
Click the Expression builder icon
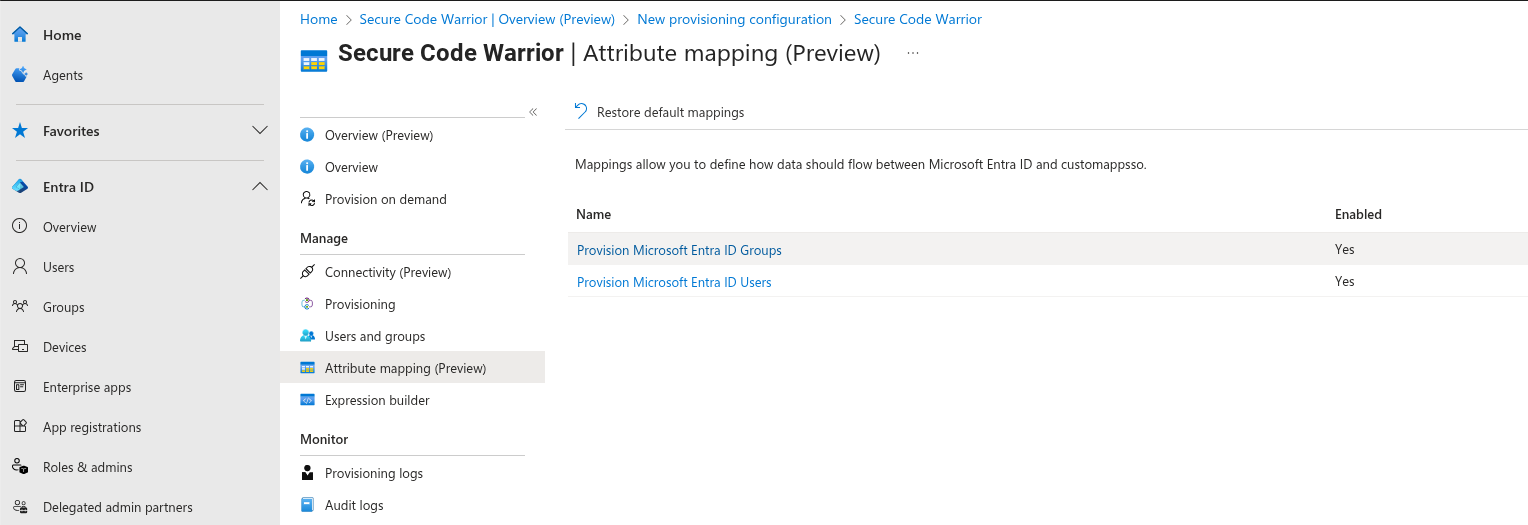[x=308, y=400]
